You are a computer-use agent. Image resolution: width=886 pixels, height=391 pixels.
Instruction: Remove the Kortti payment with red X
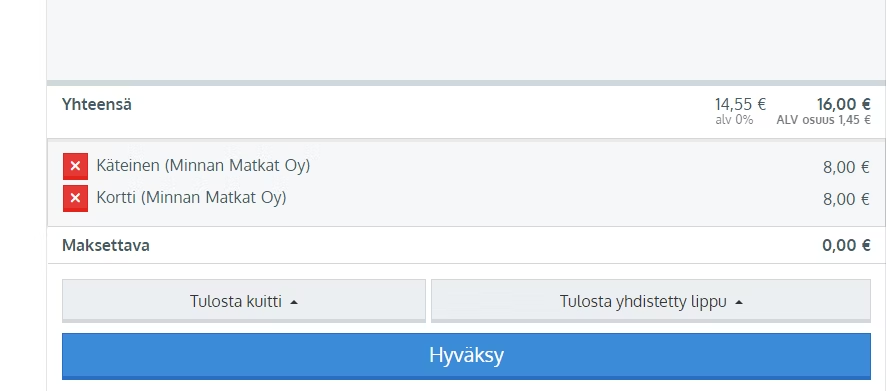[x=75, y=198]
